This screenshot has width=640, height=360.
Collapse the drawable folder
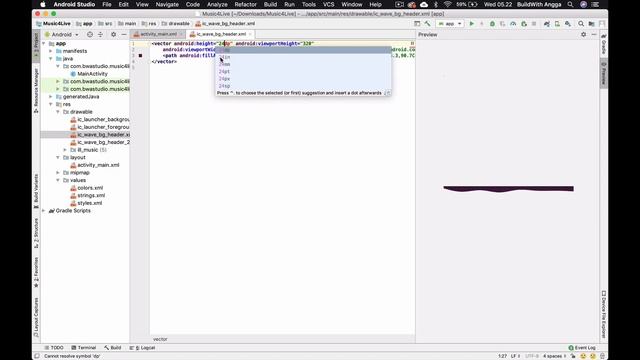pyautogui.click(x=58, y=112)
